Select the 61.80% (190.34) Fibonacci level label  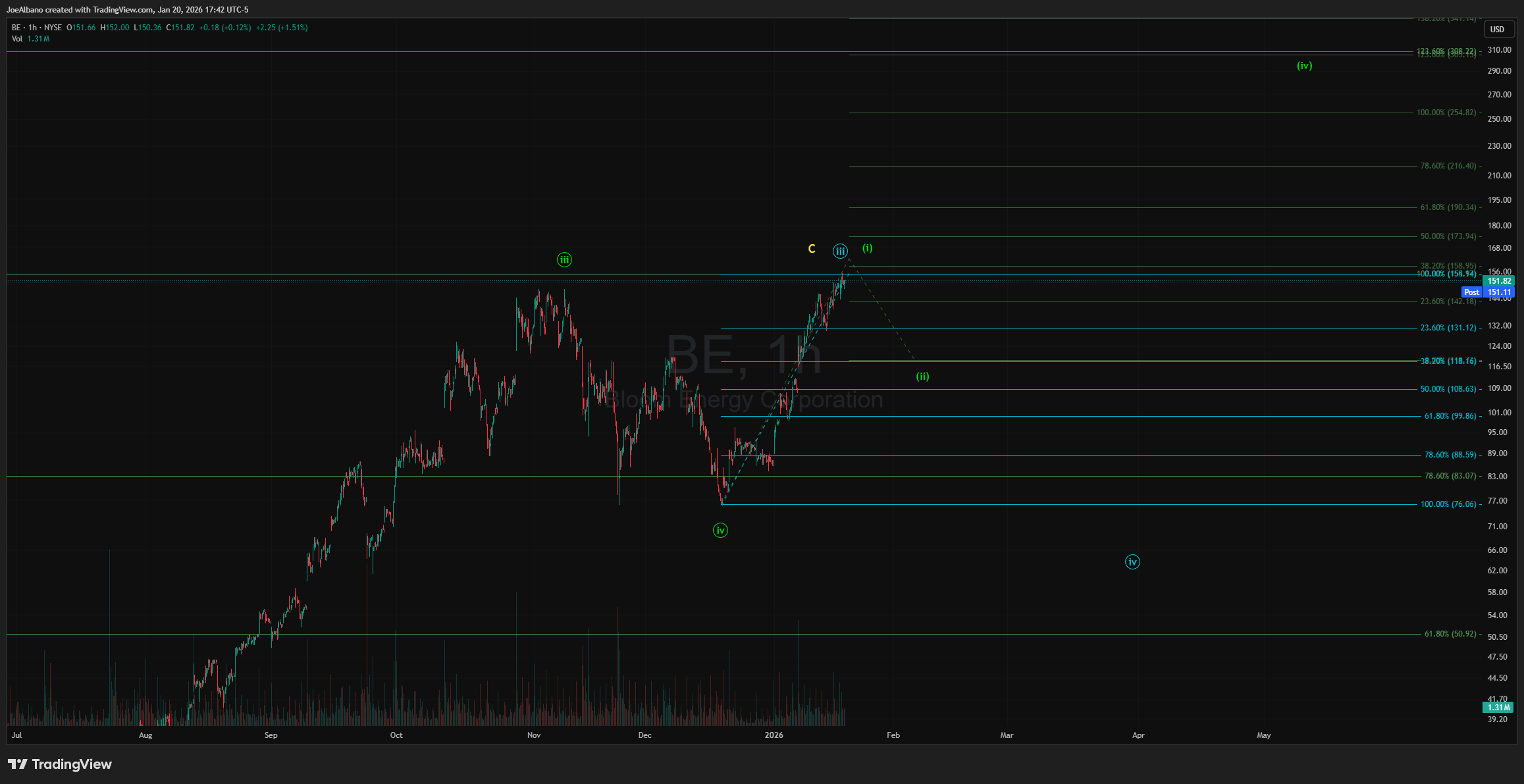(1448, 207)
